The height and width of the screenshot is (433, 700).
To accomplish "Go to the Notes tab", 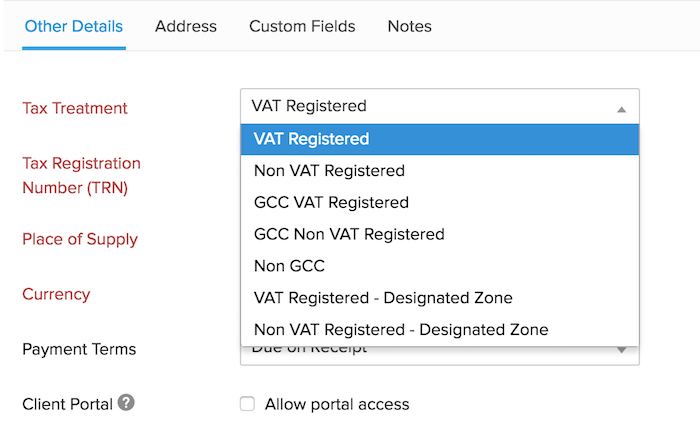I will pyautogui.click(x=409, y=26).
